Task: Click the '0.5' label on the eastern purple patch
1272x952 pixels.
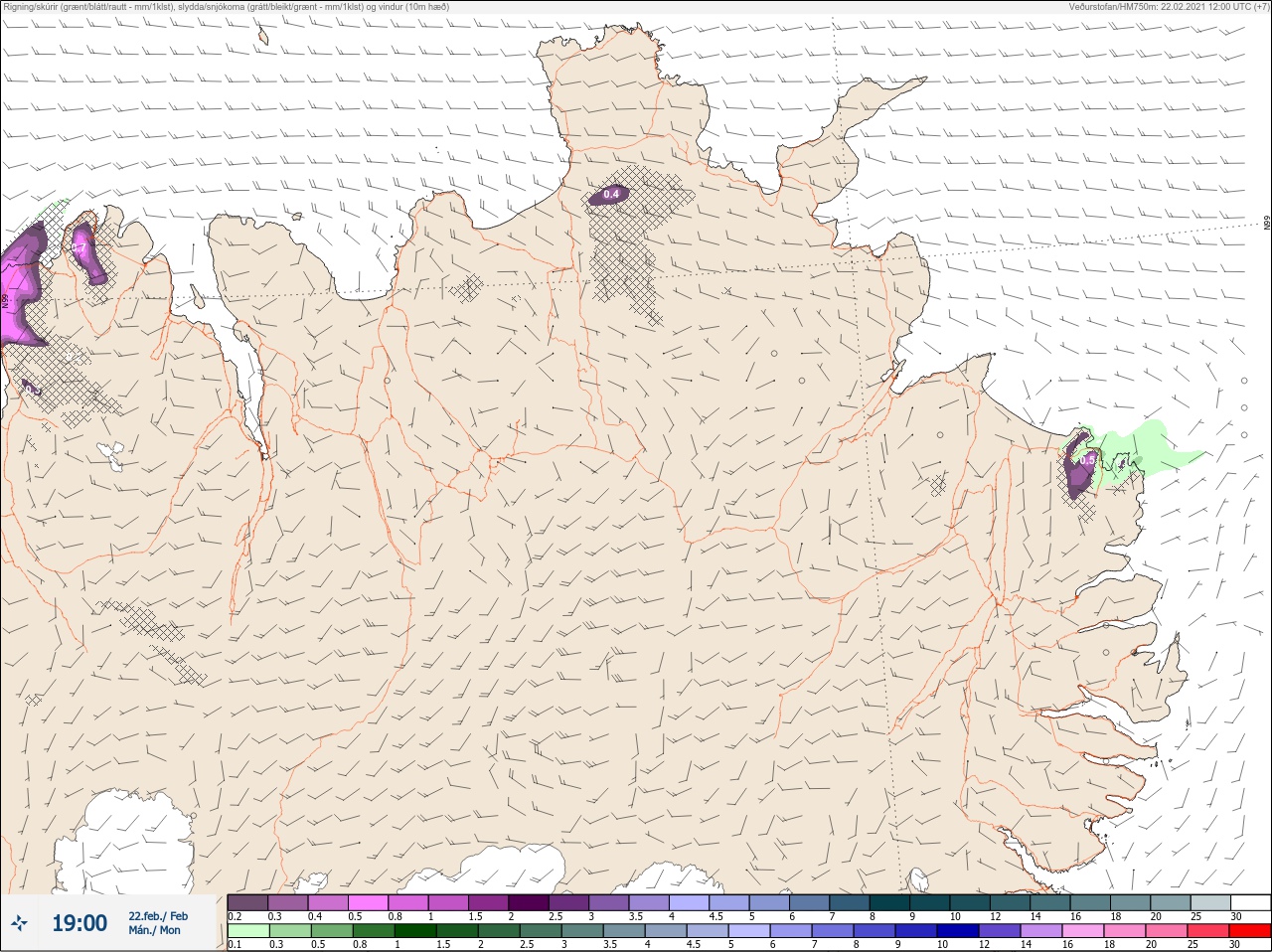Action: point(1087,460)
